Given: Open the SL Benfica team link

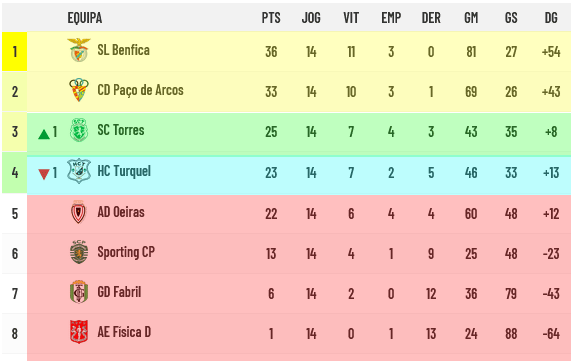Looking at the screenshot, I should [x=123, y=50].
